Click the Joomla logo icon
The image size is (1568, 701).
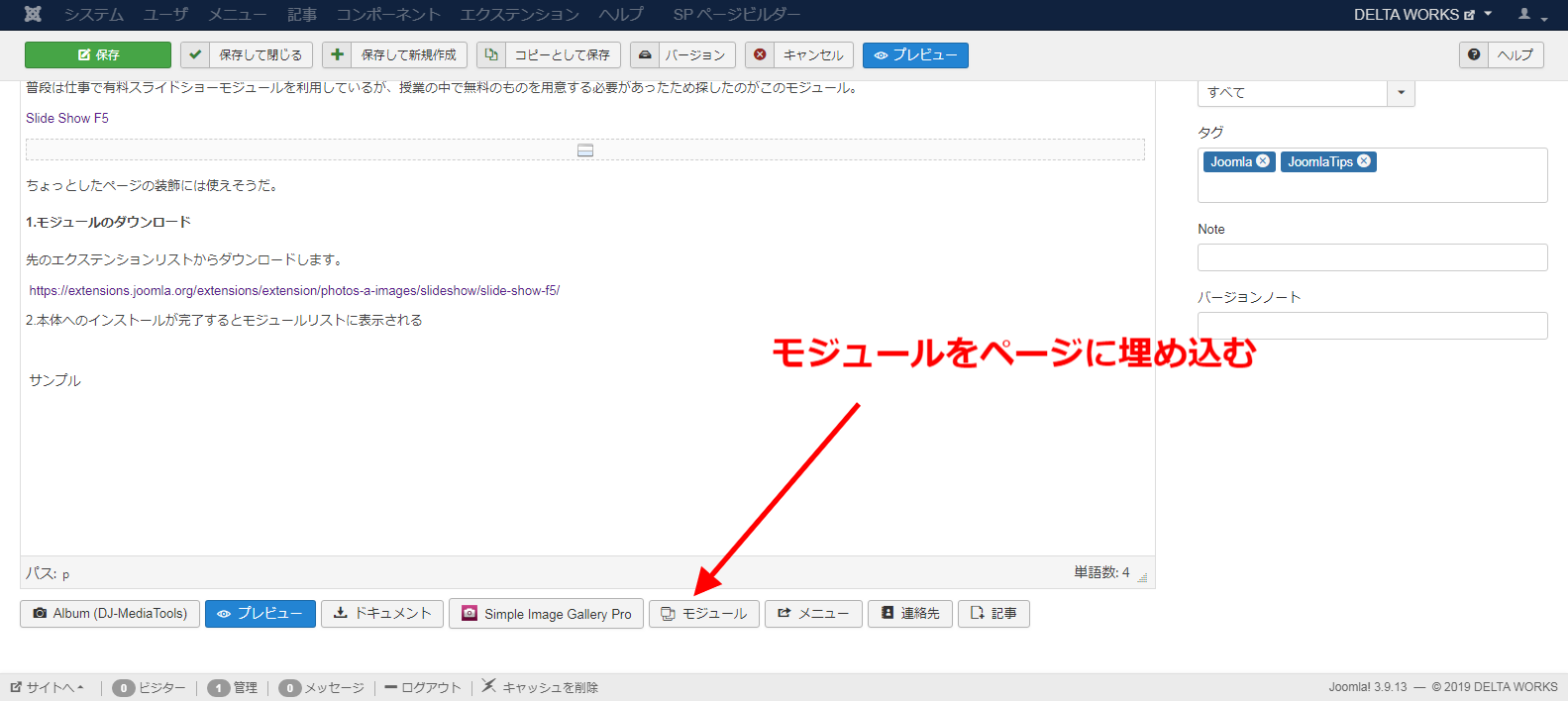tap(33, 14)
